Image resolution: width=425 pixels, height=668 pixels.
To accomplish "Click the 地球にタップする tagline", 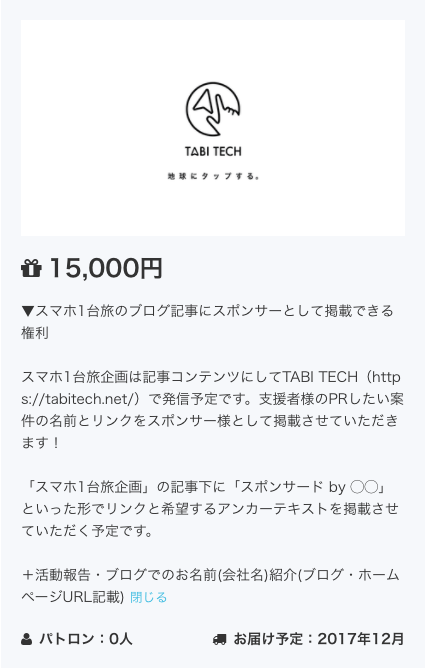I will [213, 176].
